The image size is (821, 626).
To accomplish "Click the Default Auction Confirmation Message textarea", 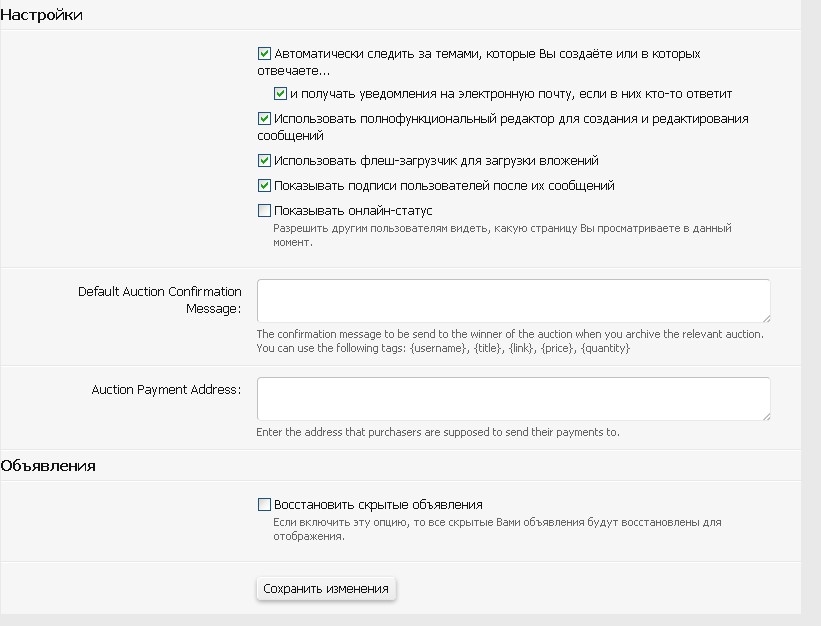I will click(513, 301).
